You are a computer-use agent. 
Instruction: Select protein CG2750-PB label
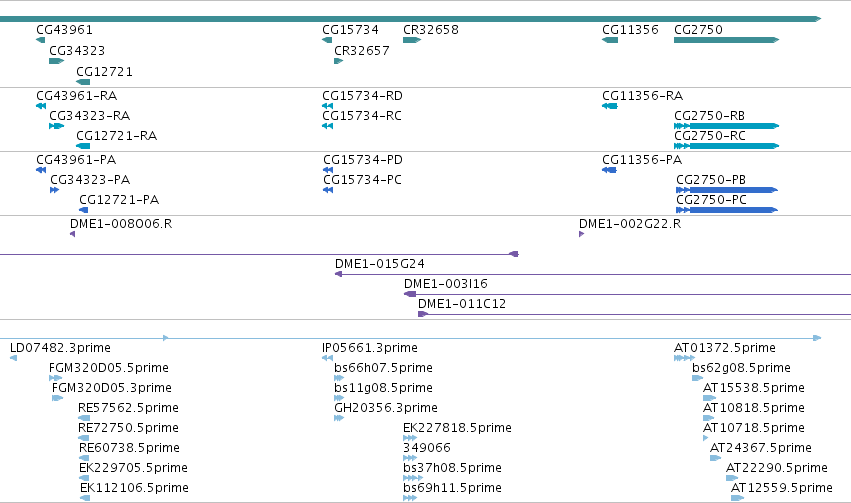(711, 180)
